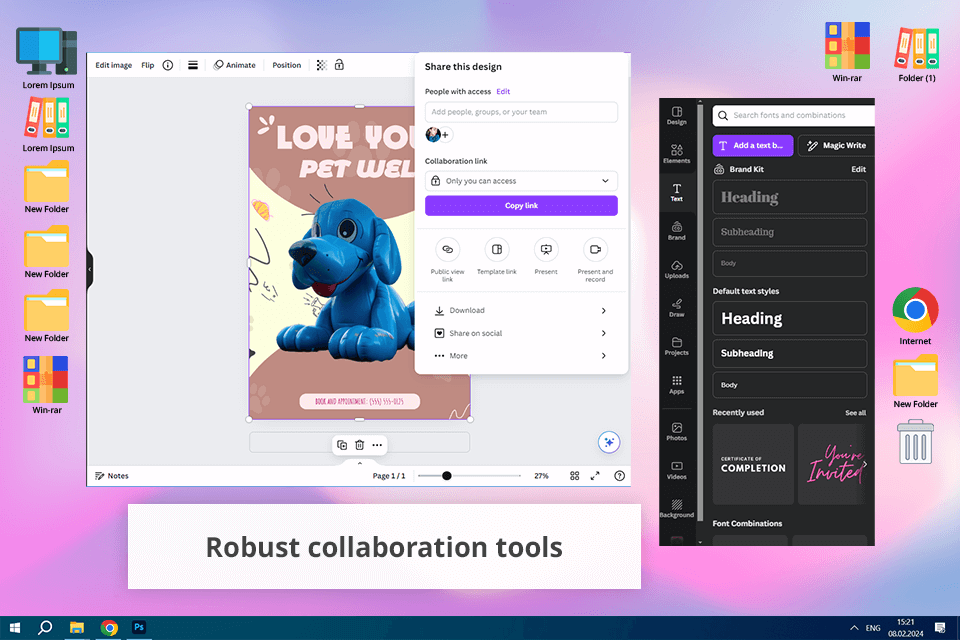The image size is (960, 640).
Task: Open the Projects sidebar icon
Action: [x=677, y=346]
